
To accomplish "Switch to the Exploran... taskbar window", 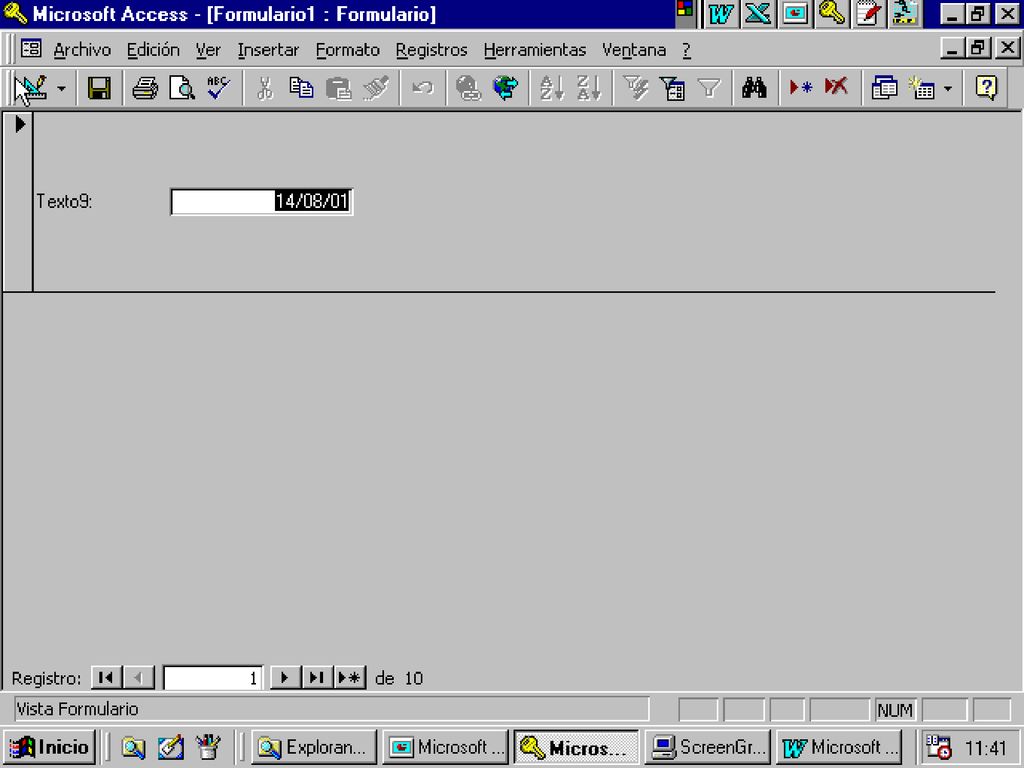I will click(314, 747).
